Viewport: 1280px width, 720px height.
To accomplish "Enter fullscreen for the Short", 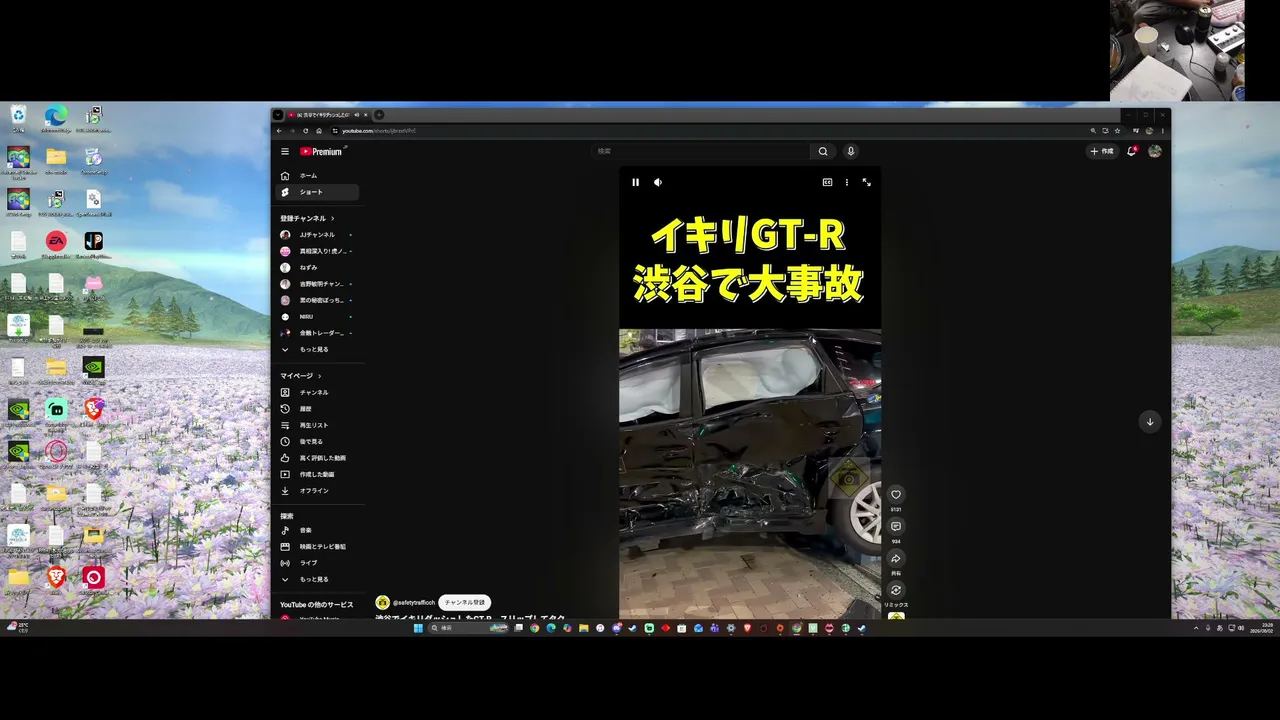I will point(867,182).
